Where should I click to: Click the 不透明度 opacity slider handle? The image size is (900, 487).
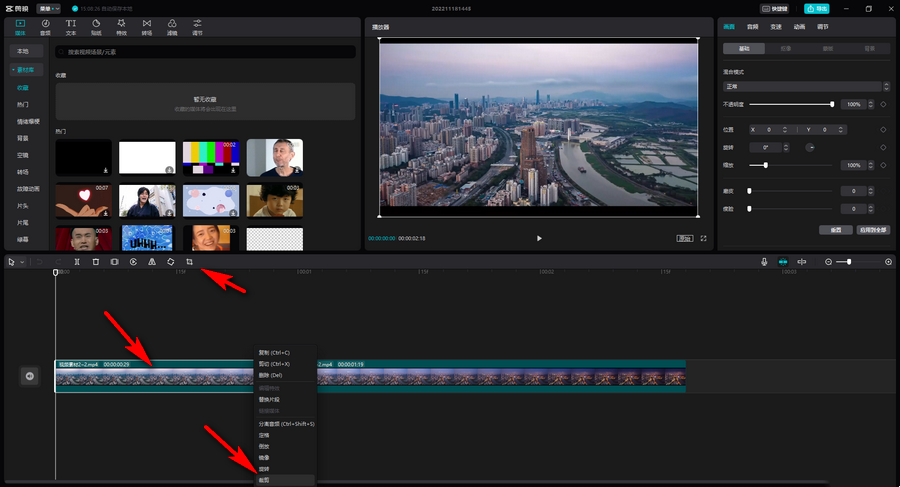point(832,104)
